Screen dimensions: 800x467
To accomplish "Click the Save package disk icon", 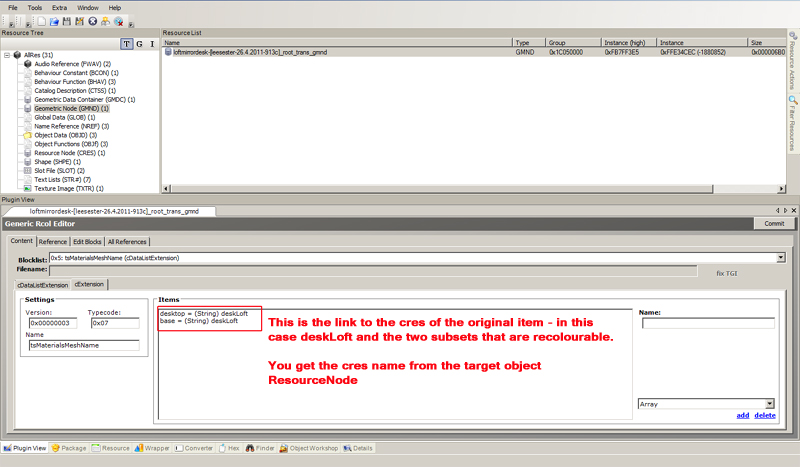I will [67, 21].
